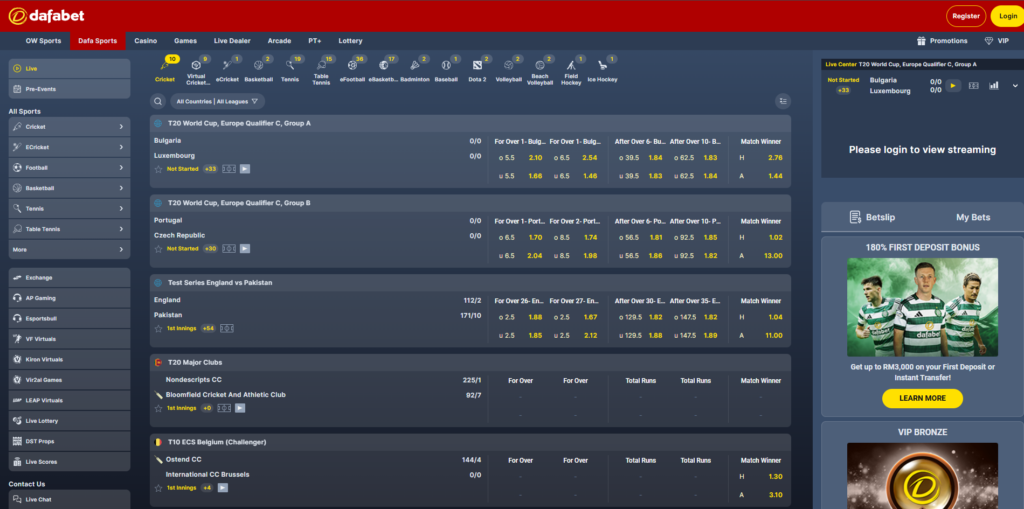Expand the Basketball sidebar category

pos(69,188)
